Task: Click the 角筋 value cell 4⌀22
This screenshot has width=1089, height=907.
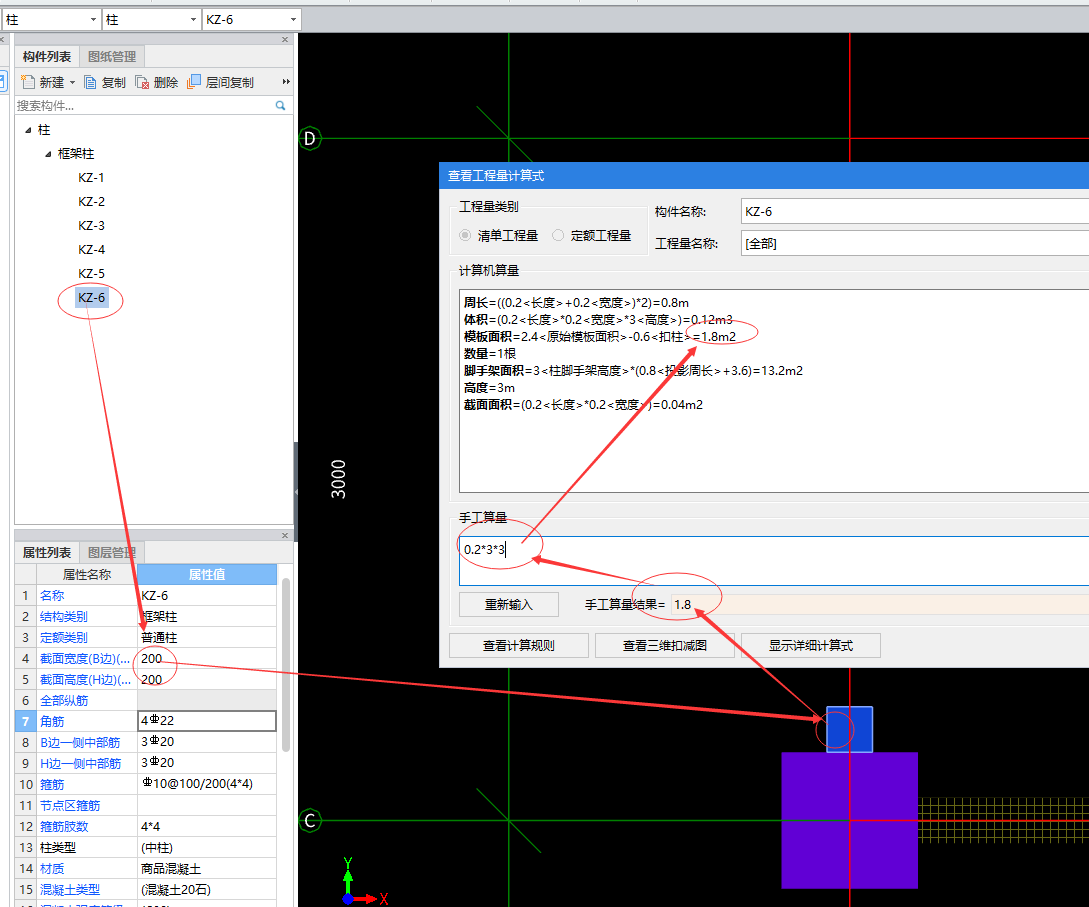Action: [x=207, y=721]
